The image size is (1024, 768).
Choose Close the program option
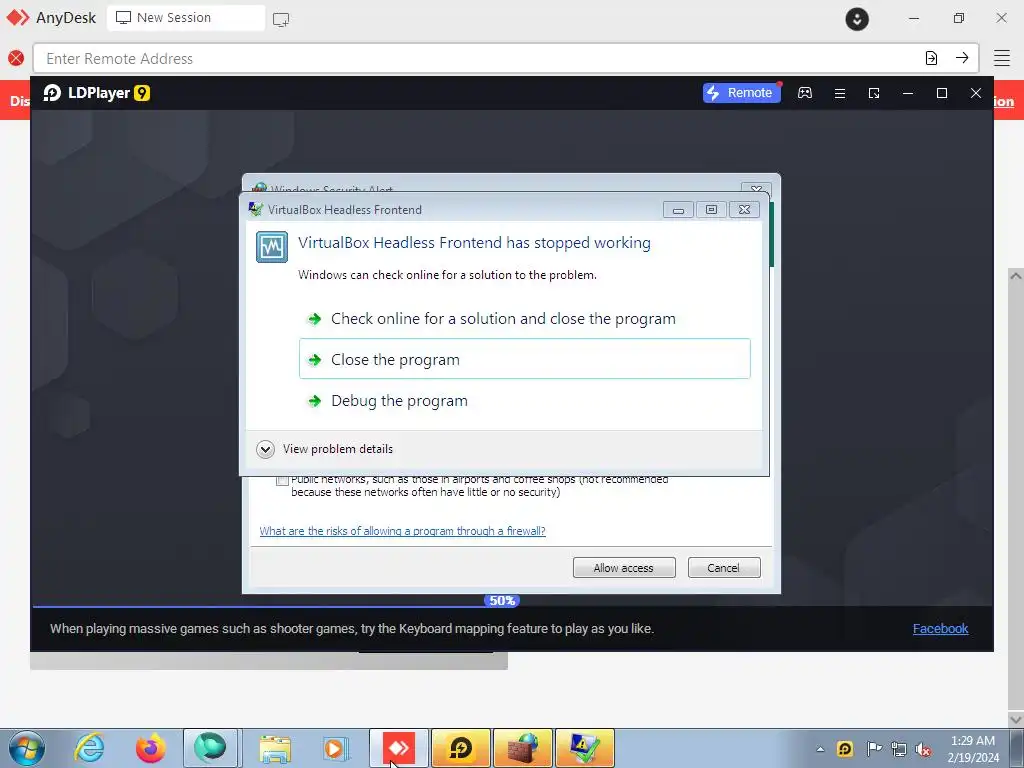coord(524,359)
